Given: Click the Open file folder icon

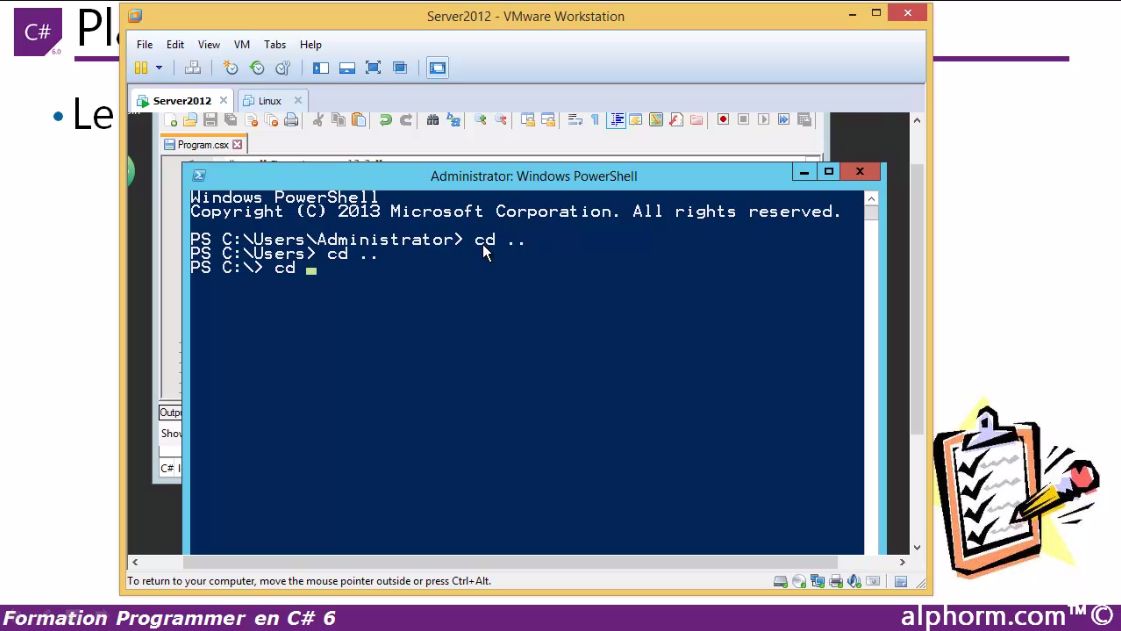Looking at the screenshot, I should [190, 120].
